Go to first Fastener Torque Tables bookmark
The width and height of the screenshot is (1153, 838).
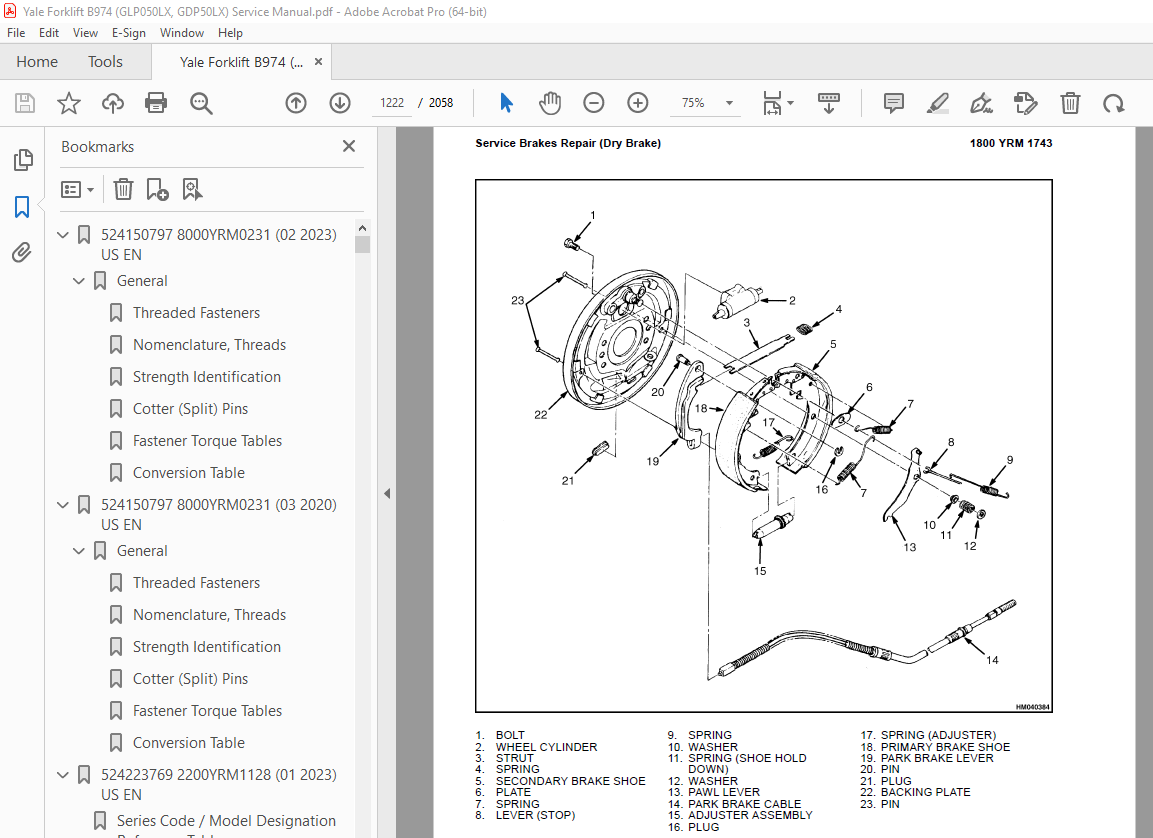[x=207, y=441]
